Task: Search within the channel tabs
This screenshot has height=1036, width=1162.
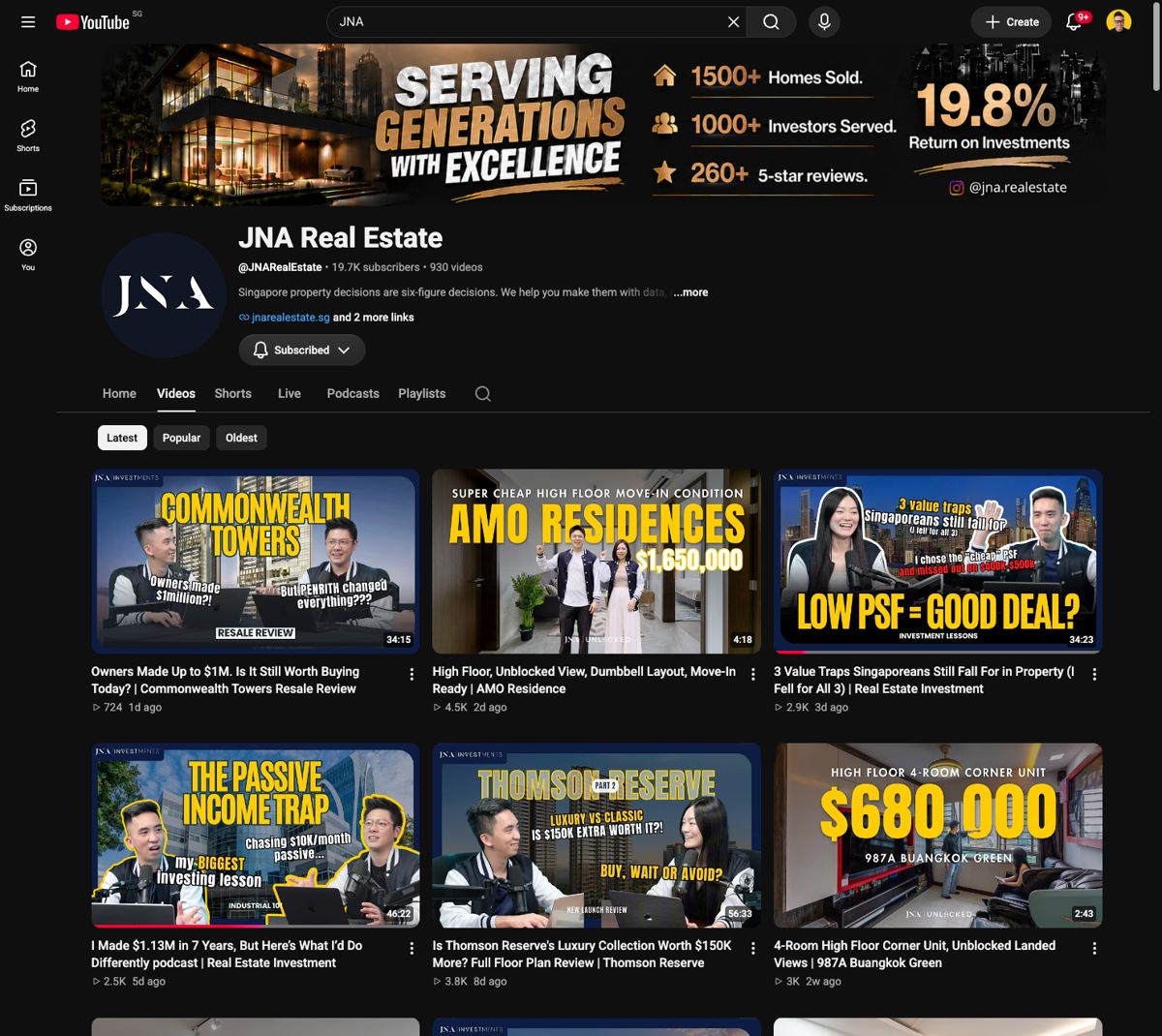Action: (x=482, y=393)
